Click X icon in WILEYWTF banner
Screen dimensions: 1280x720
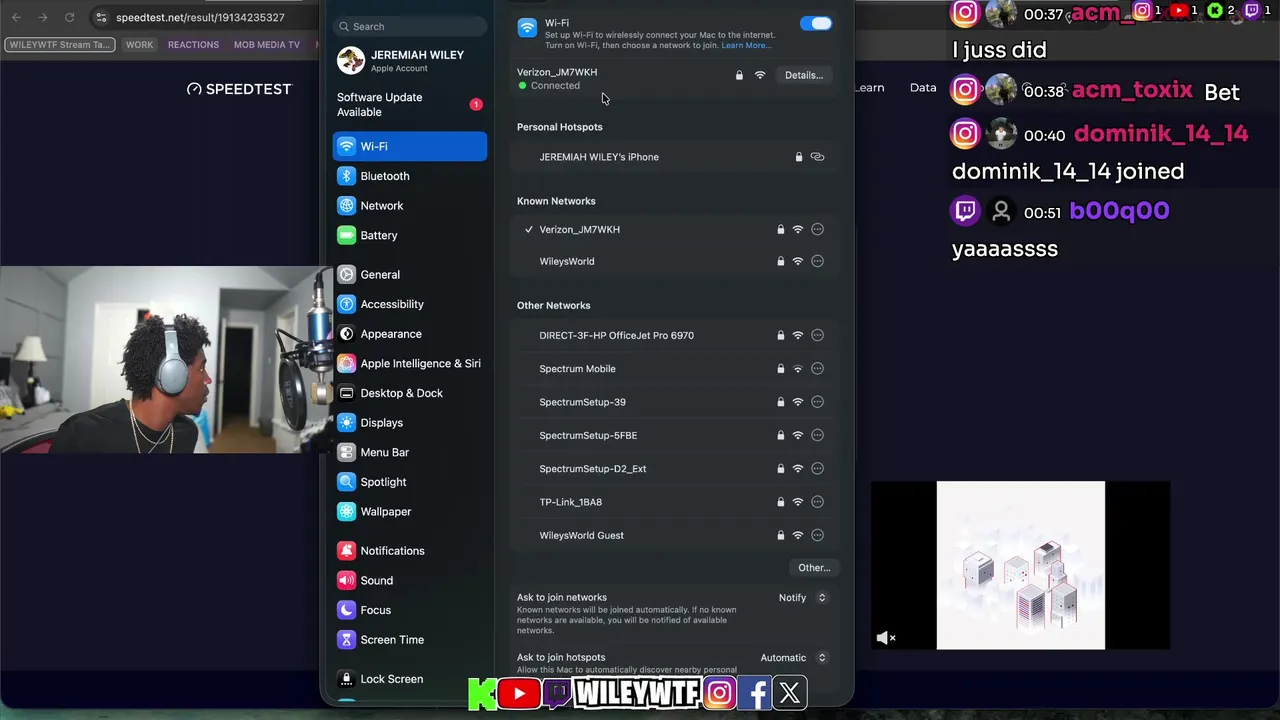coord(790,693)
